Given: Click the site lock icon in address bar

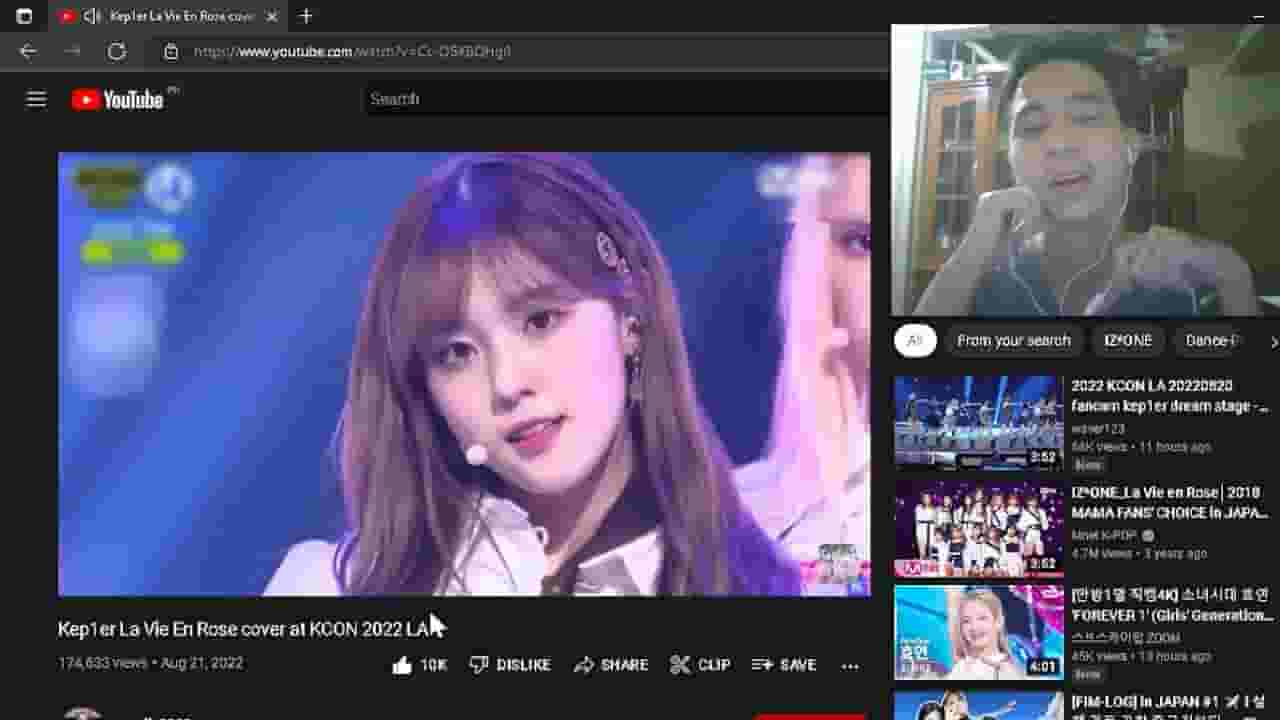Looking at the screenshot, I should click(x=171, y=51).
